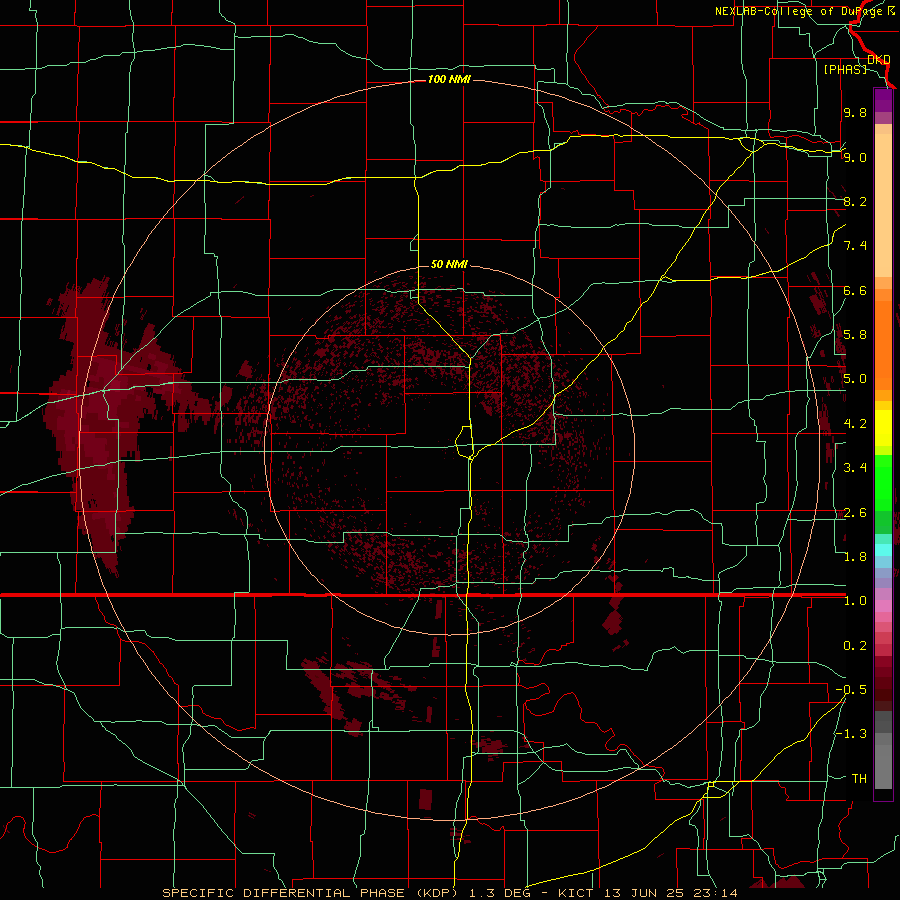Click the 6.6 value on color scale
Image resolution: width=900 pixels, height=900 pixels.
(x=855, y=290)
